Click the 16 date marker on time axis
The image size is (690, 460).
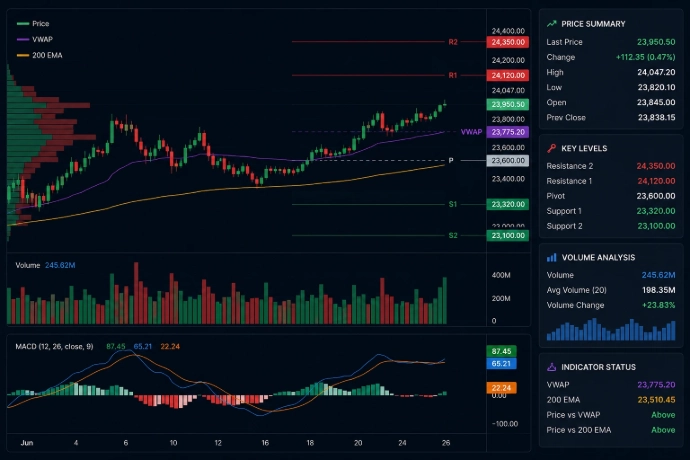[x=265, y=443]
